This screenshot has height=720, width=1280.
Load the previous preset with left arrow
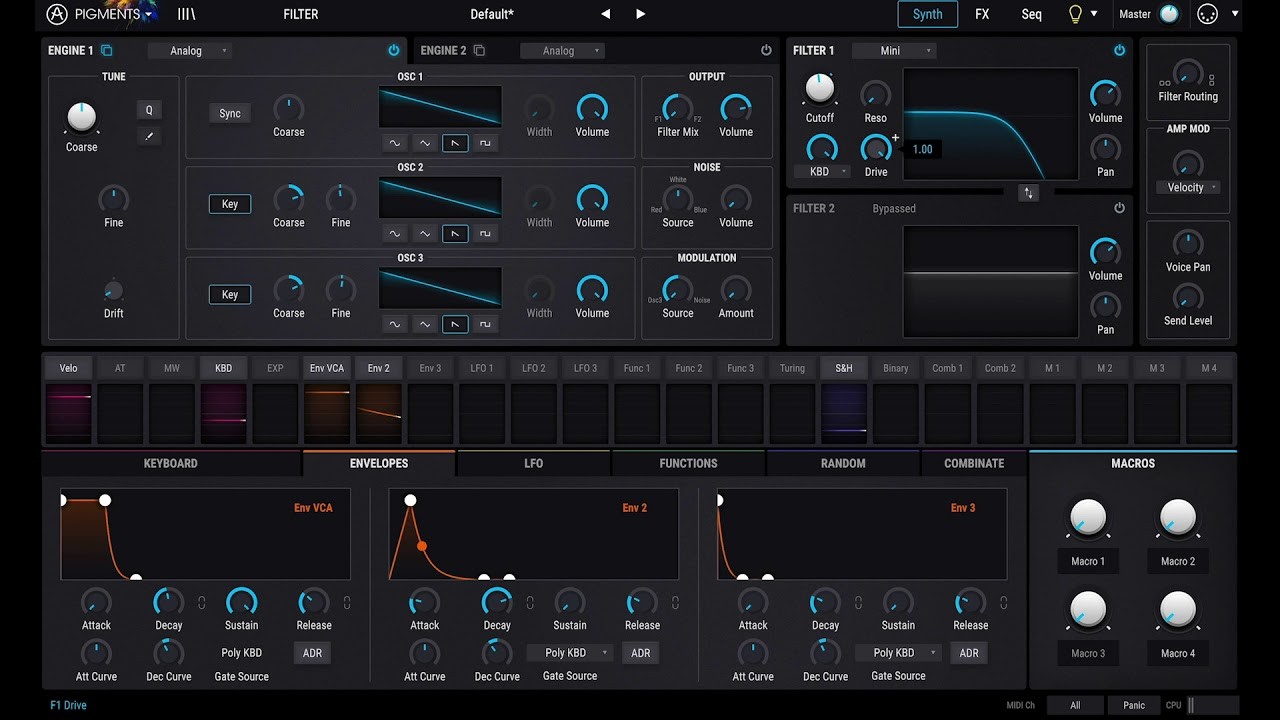(x=605, y=14)
